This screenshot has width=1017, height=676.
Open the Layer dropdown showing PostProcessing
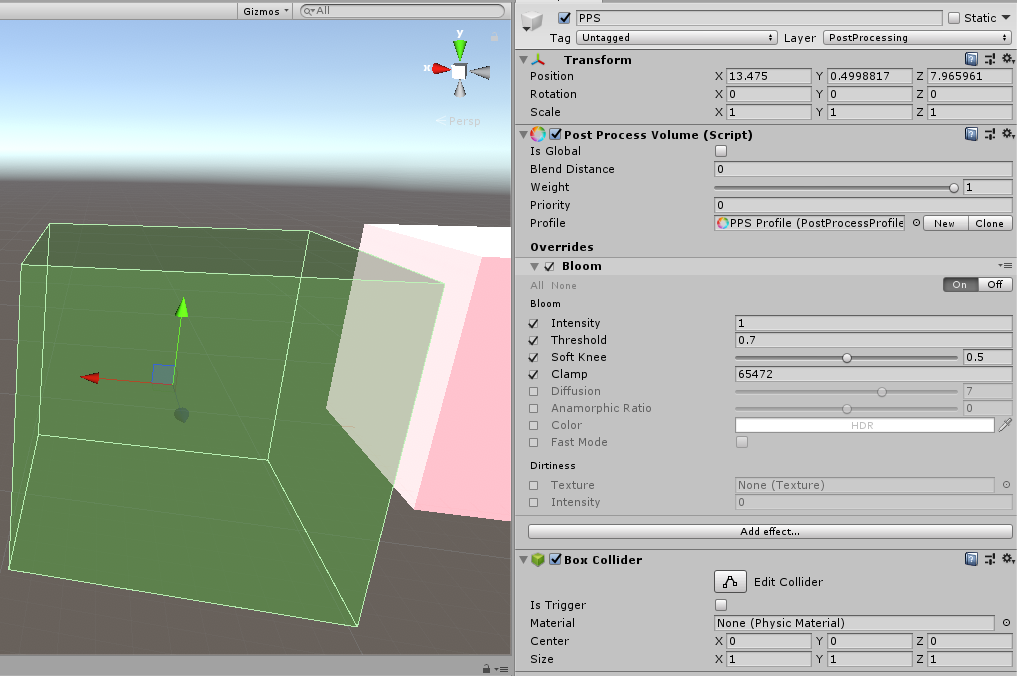click(x=917, y=36)
